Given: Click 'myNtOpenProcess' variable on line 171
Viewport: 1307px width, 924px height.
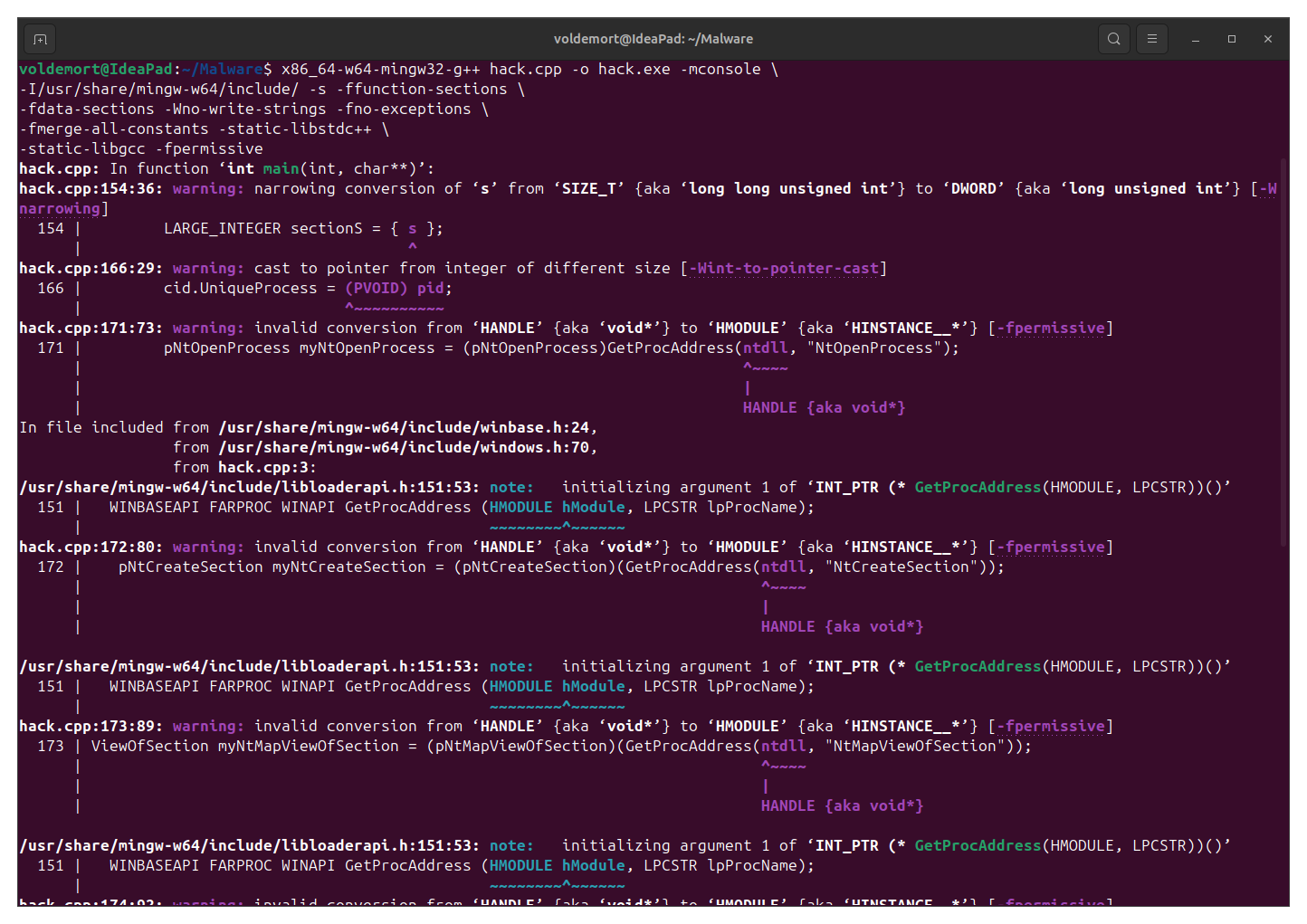Looking at the screenshot, I should coord(367,348).
